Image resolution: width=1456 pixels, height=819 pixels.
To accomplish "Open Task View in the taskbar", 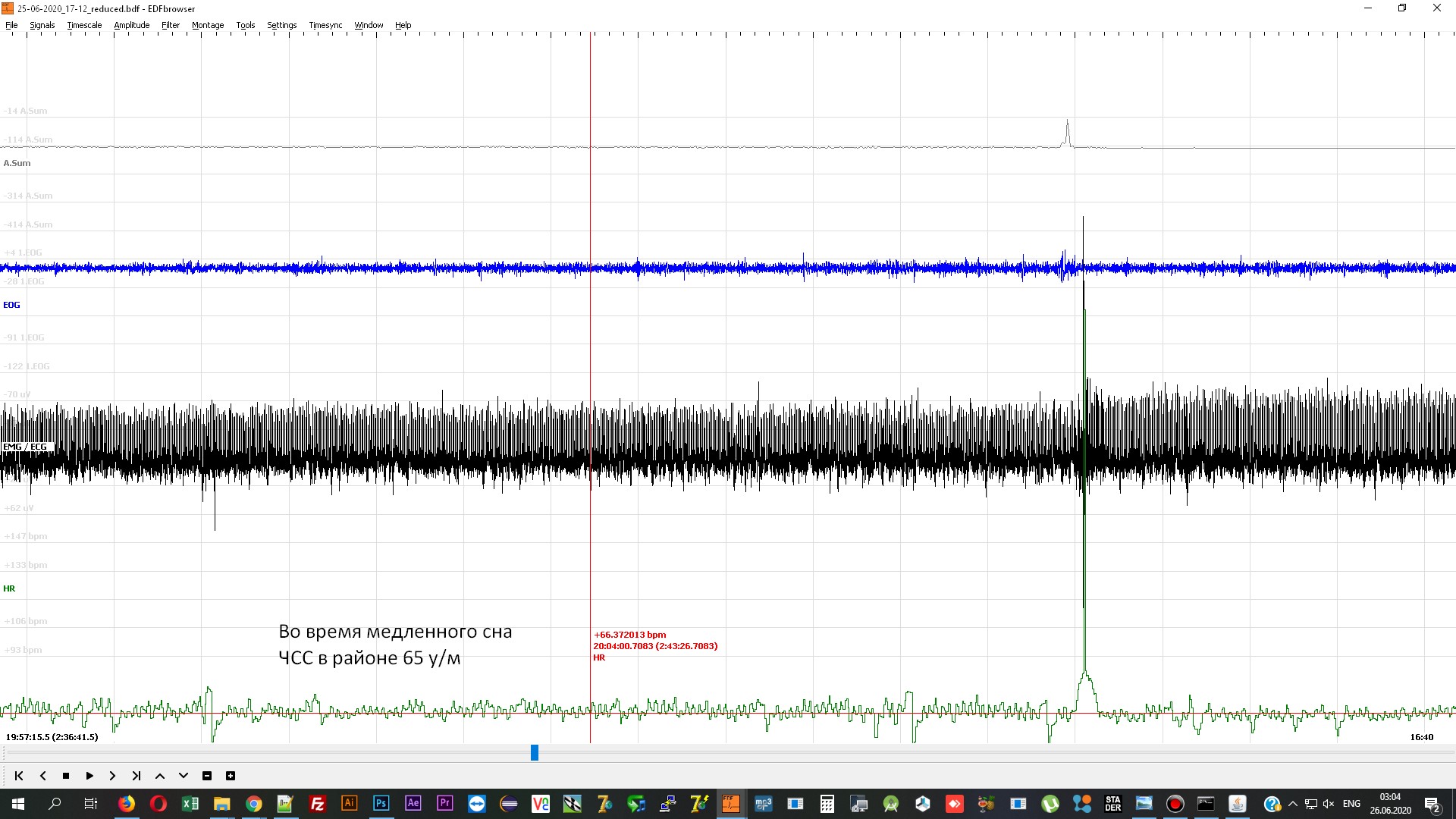I will click(90, 804).
